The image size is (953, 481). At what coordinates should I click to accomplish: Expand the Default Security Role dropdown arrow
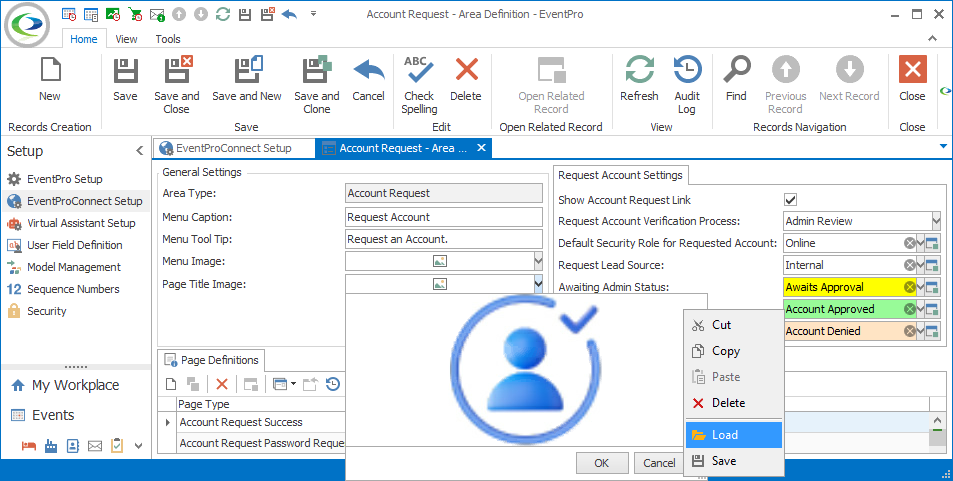coord(920,243)
